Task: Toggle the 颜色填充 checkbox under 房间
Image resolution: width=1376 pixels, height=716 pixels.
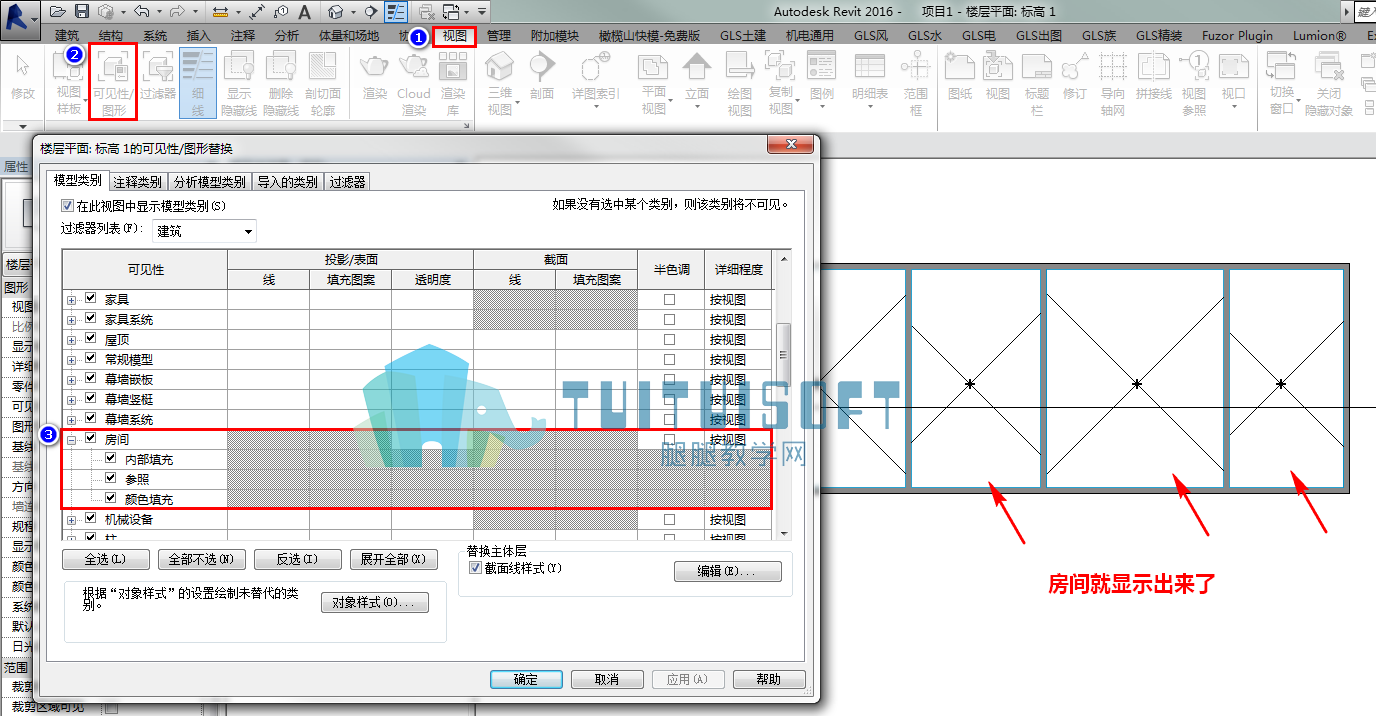Action: click(111, 499)
